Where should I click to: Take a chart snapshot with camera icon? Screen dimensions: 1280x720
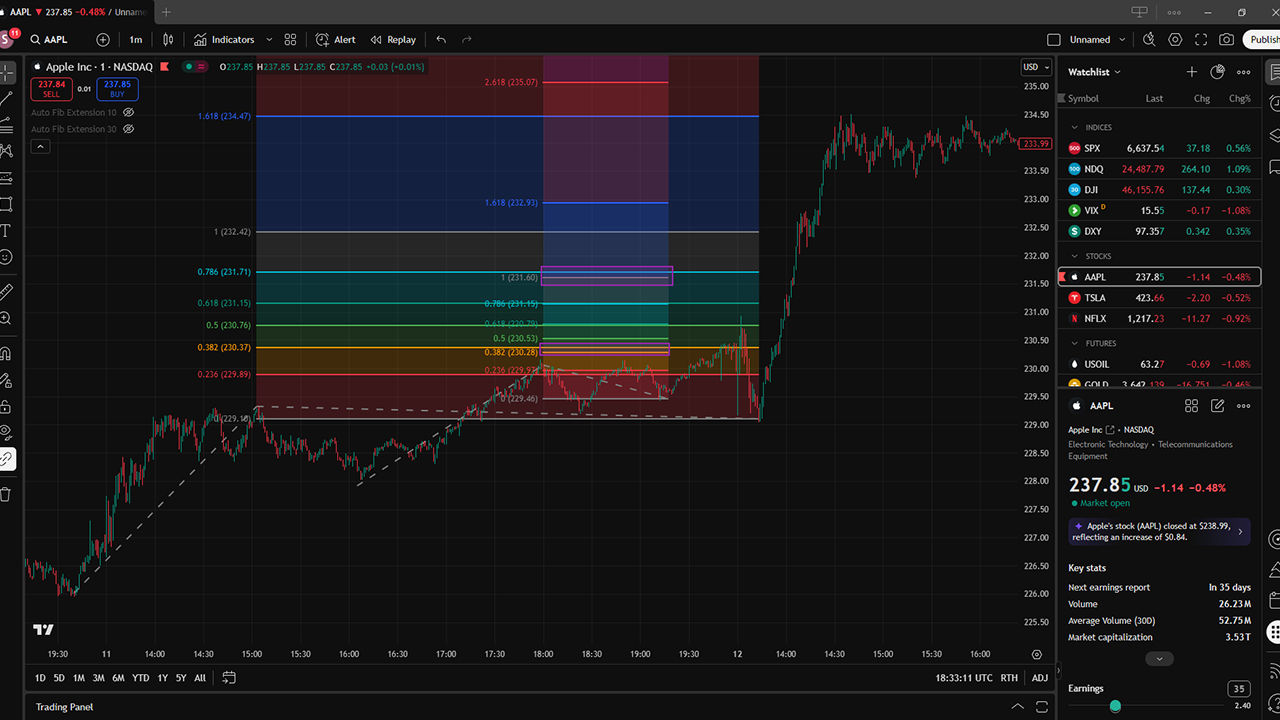(x=1226, y=40)
